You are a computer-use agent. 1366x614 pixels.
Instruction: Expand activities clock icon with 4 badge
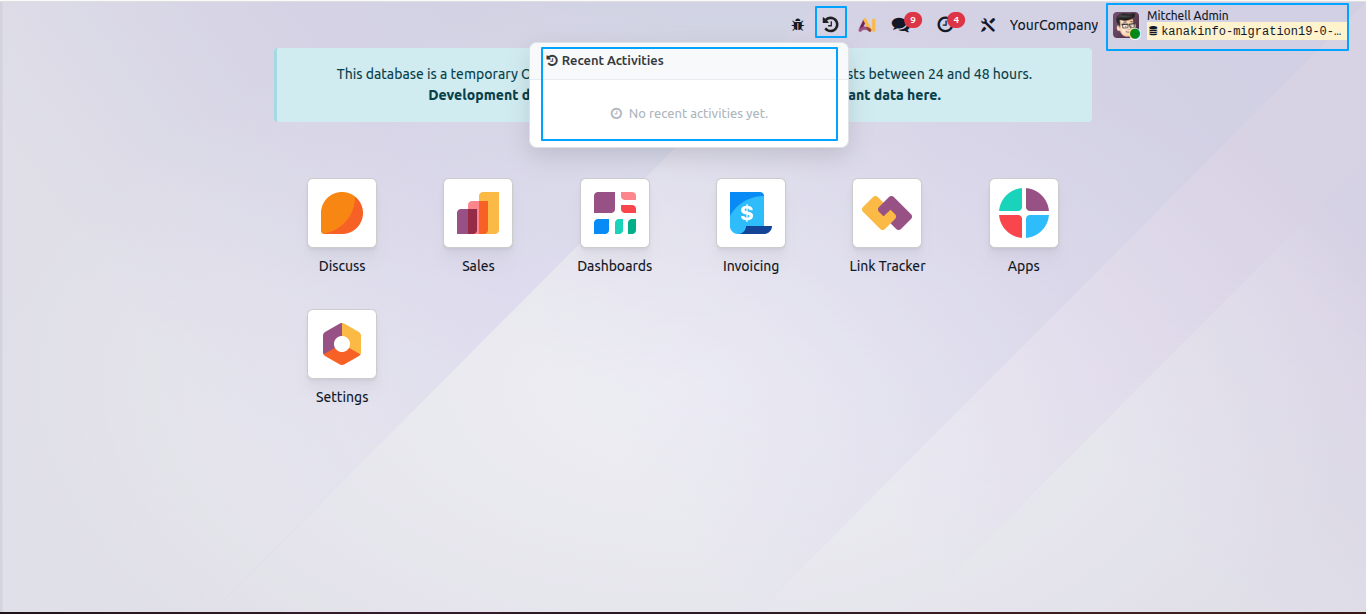[949, 23]
